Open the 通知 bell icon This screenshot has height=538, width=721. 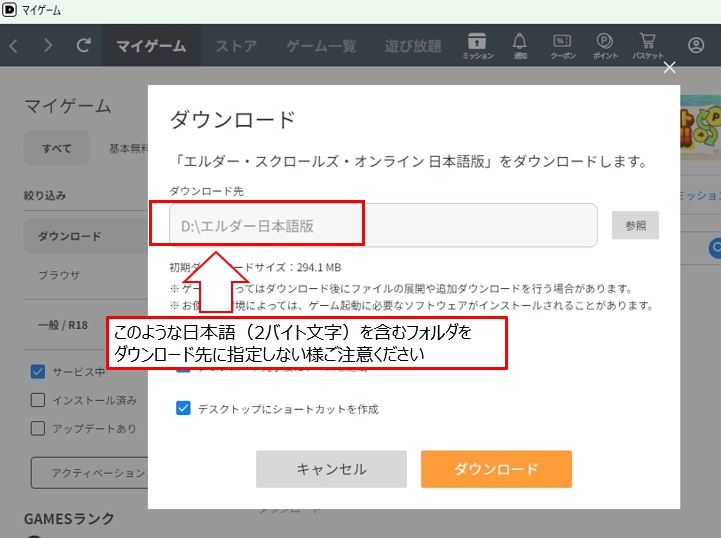coord(520,46)
